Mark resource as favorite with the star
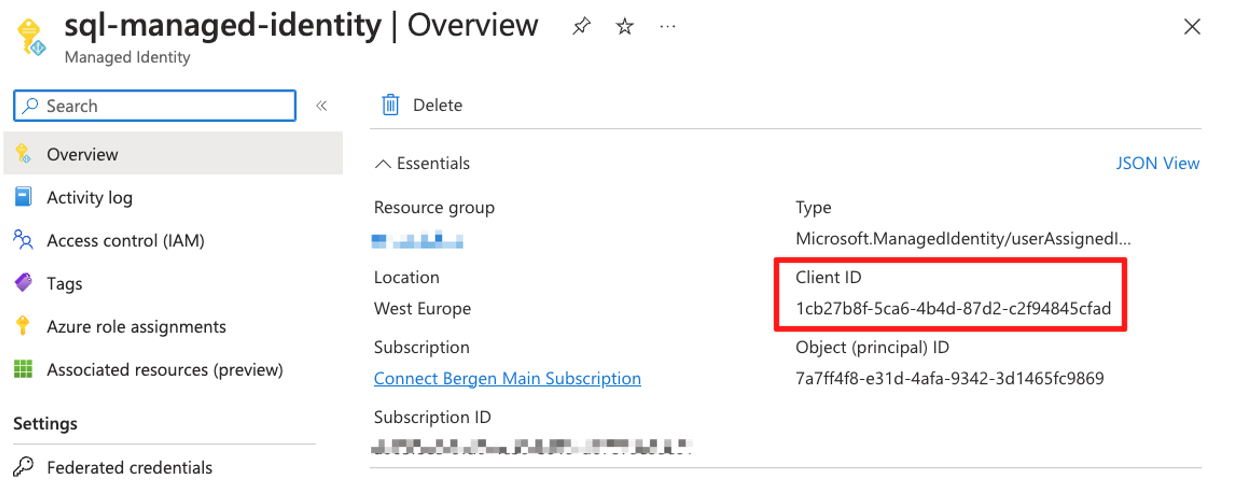The width and height of the screenshot is (1241, 497). coord(625,27)
